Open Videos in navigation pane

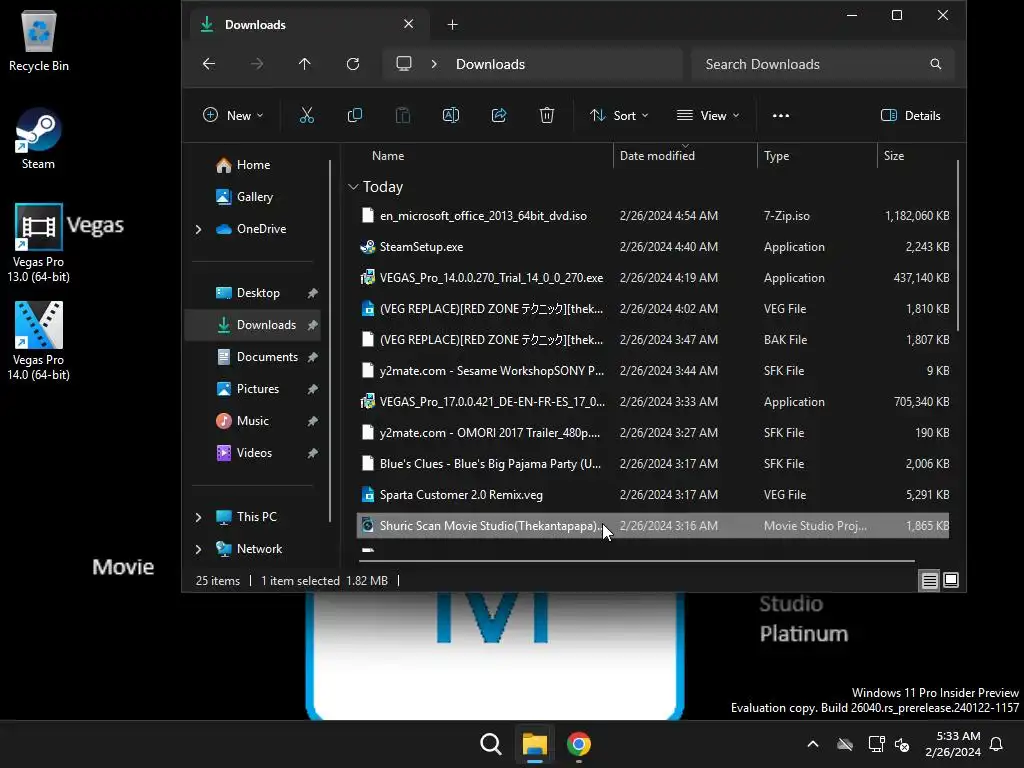pyautogui.click(x=244, y=453)
